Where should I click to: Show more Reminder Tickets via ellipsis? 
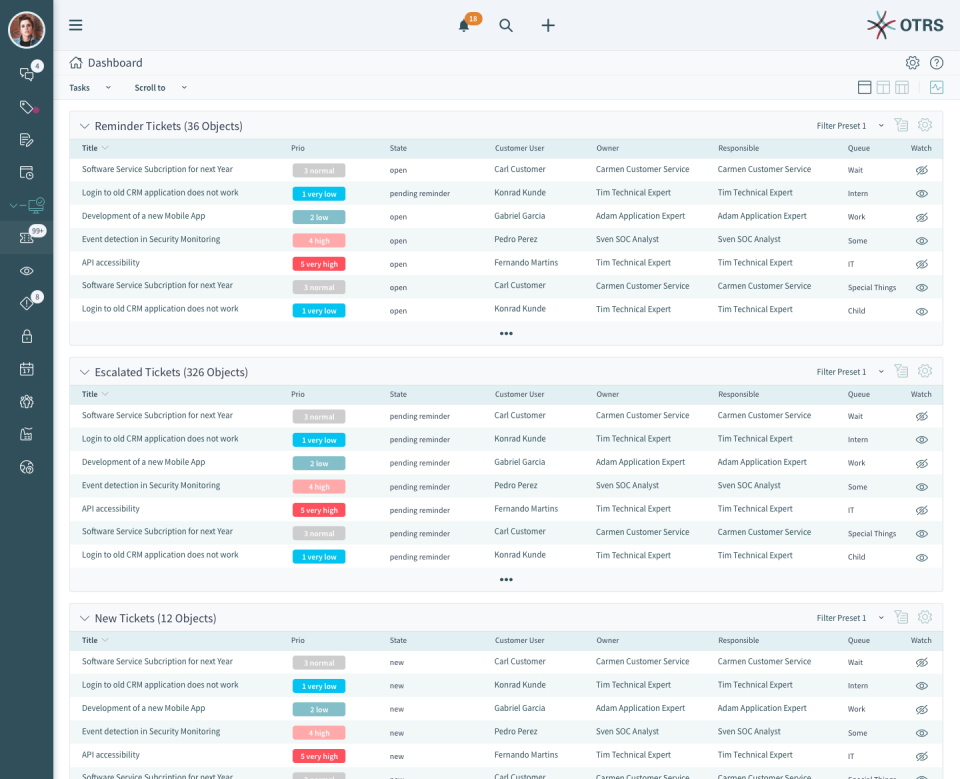[x=506, y=333]
